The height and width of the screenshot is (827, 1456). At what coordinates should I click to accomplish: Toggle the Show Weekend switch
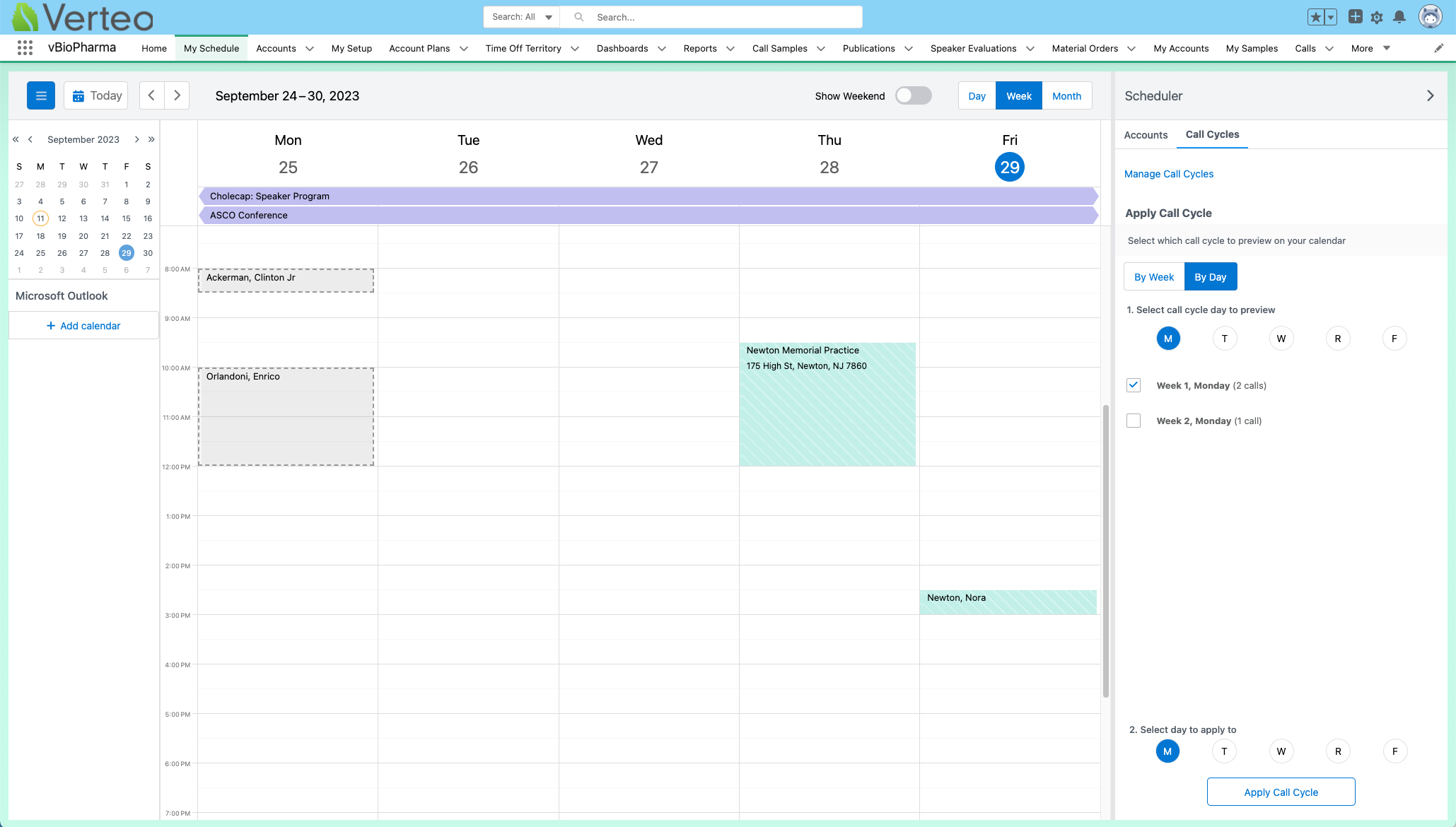(912, 95)
